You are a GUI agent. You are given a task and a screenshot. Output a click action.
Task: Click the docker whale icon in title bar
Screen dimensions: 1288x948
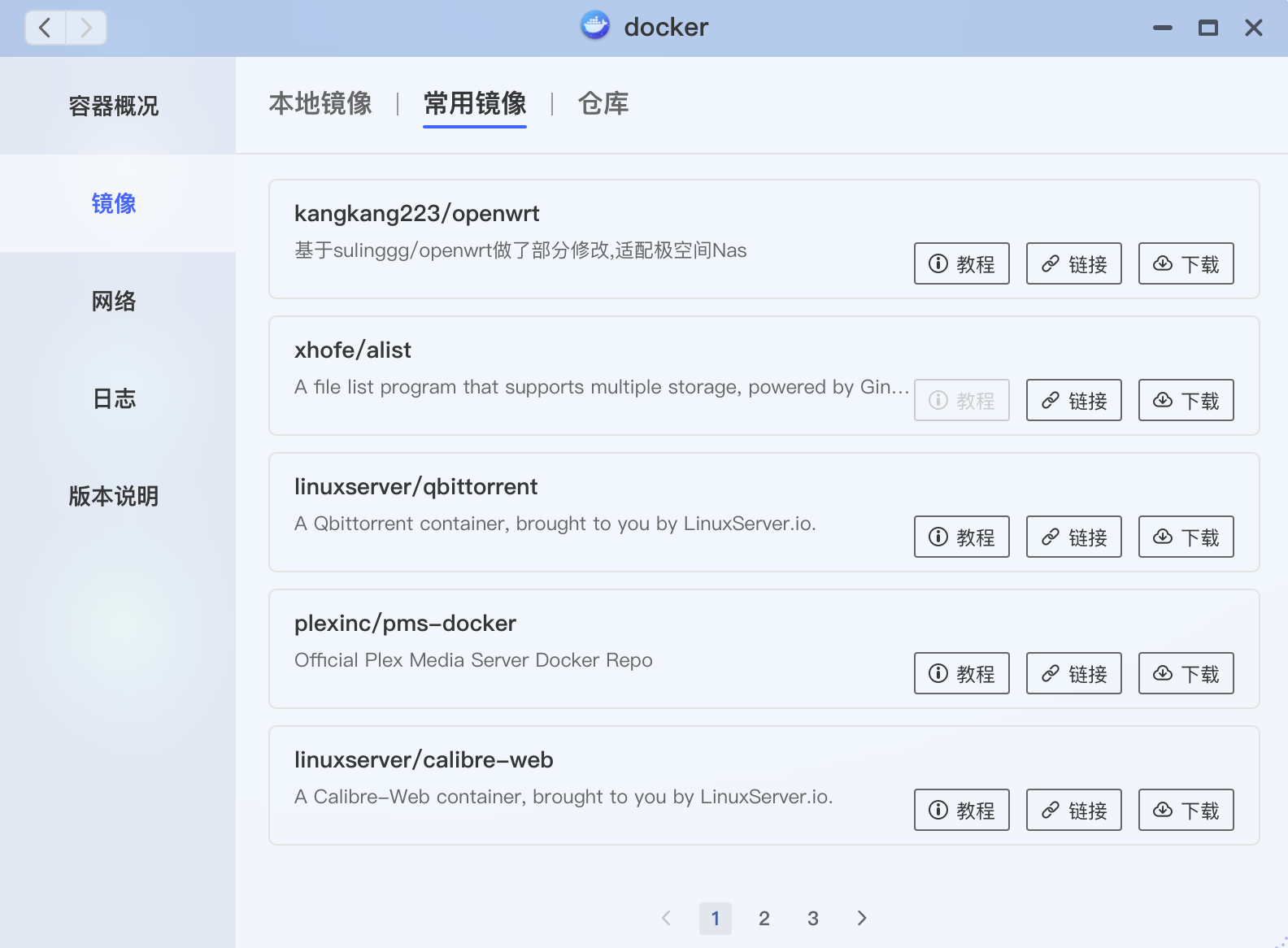pos(595,26)
